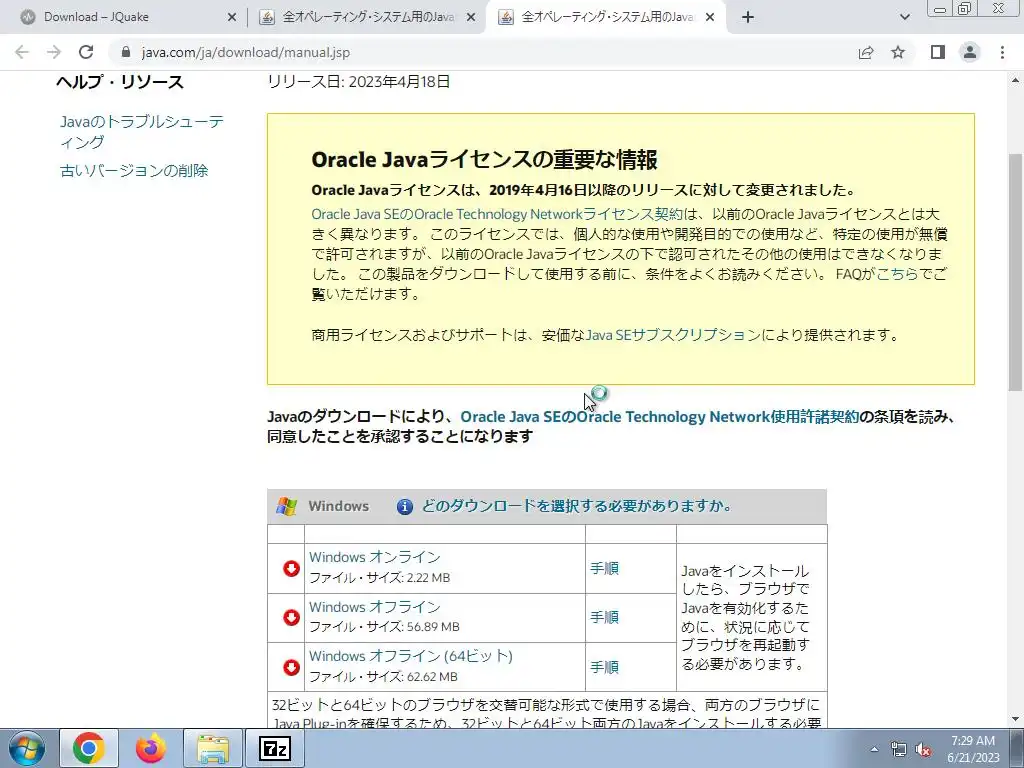Click the scrollbar up arrow
Viewport: 1024px width, 768px height.
pos(1016,80)
